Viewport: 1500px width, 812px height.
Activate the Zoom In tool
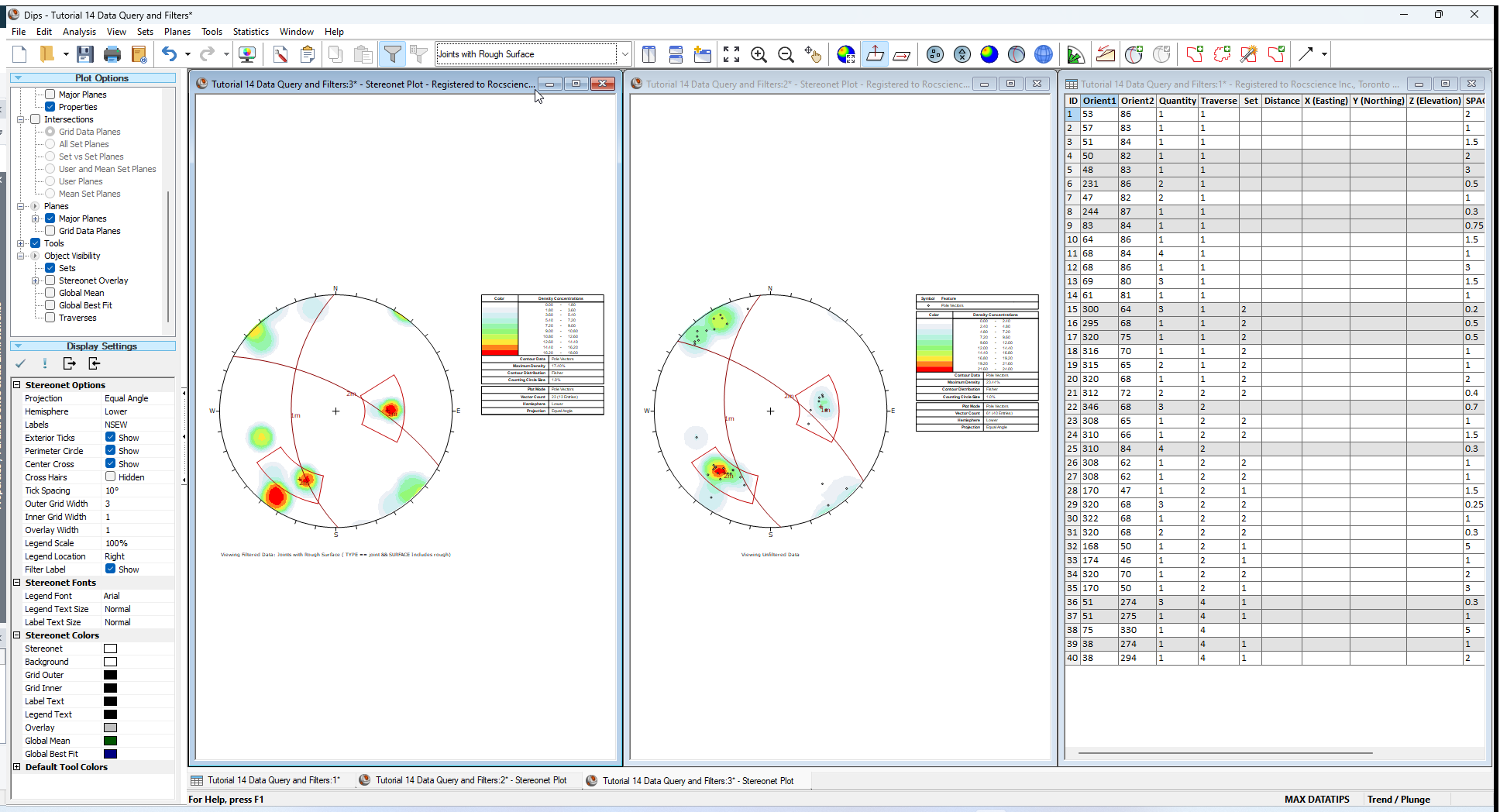759,54
